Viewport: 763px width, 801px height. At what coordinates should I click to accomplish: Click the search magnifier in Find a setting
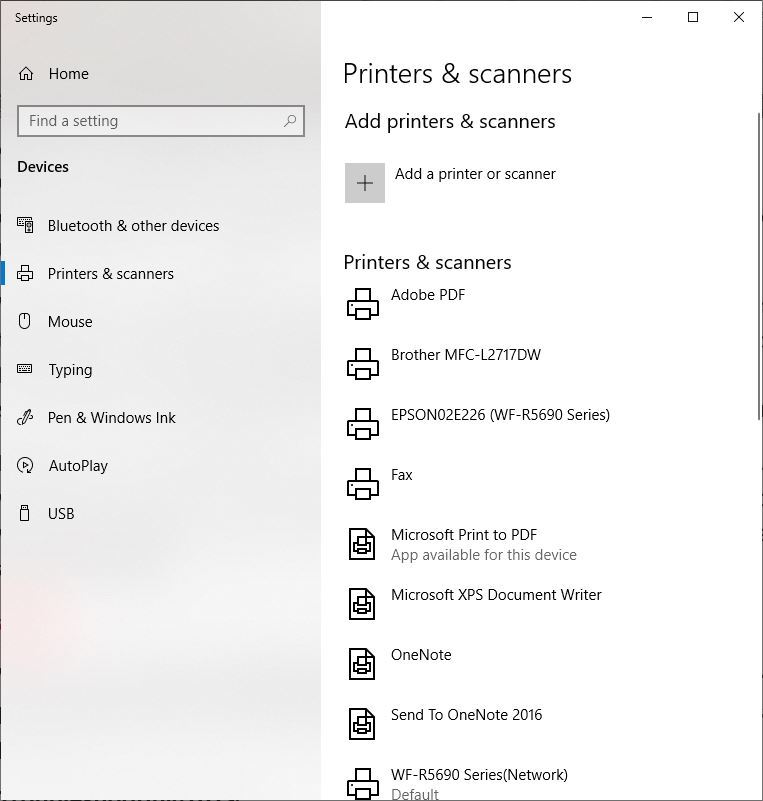(290, 121)
